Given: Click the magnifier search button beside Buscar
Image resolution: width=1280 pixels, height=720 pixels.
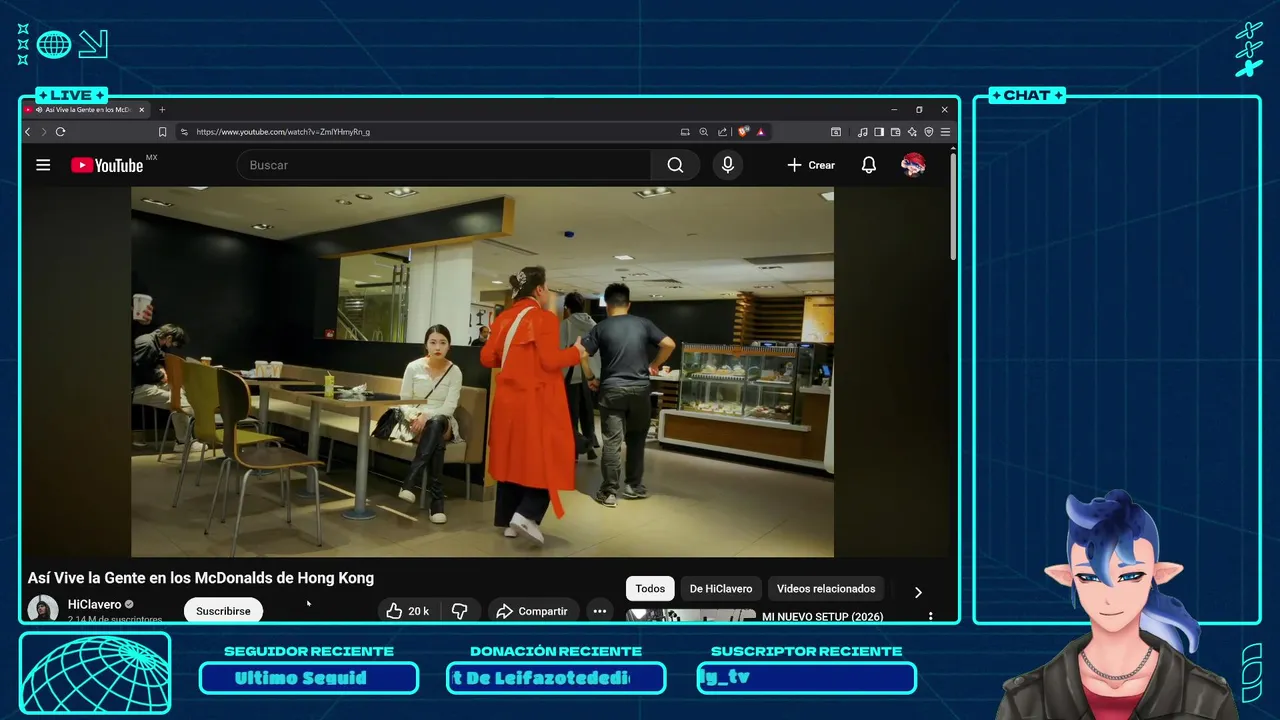Looking at the screenshot, I should [676, 165].
